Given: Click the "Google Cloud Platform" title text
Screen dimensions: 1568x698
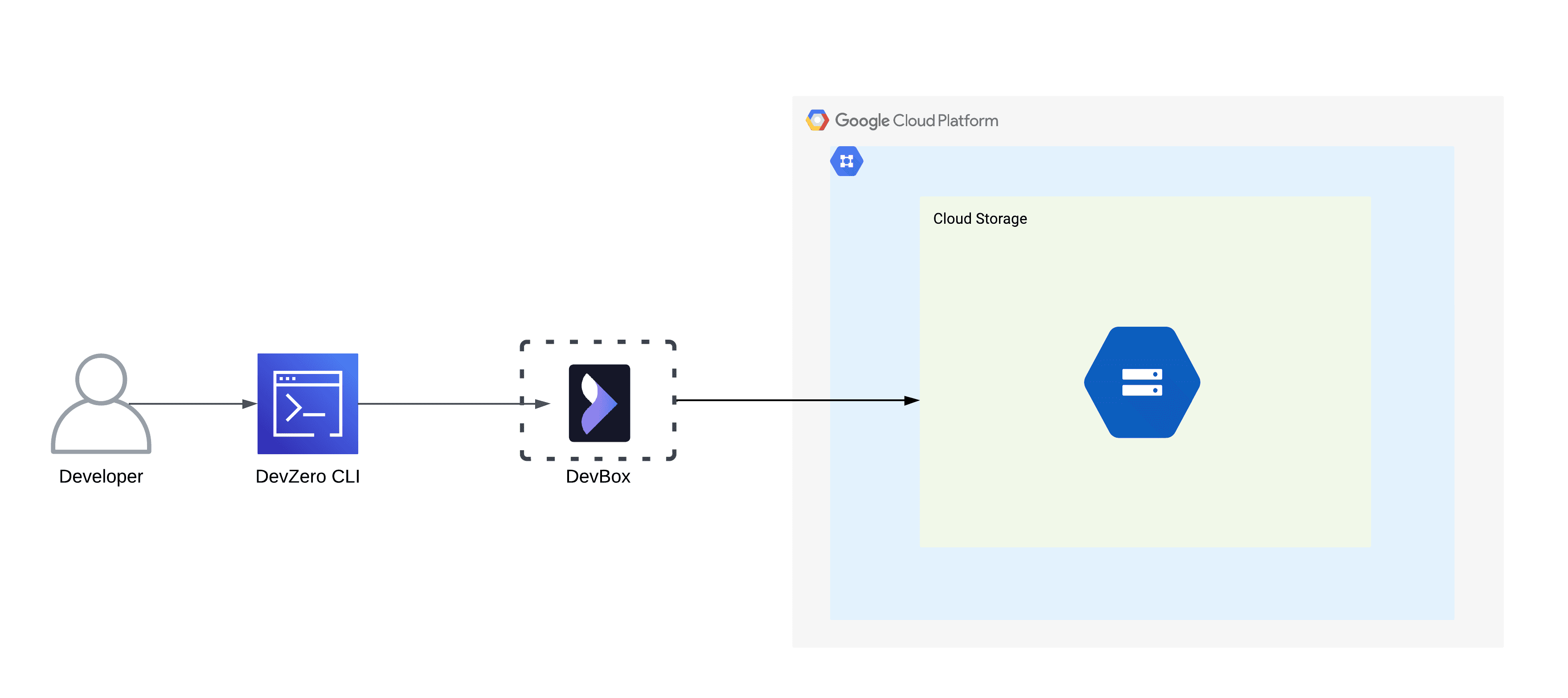Looking at the screenshot, I should tap(917, 121).
